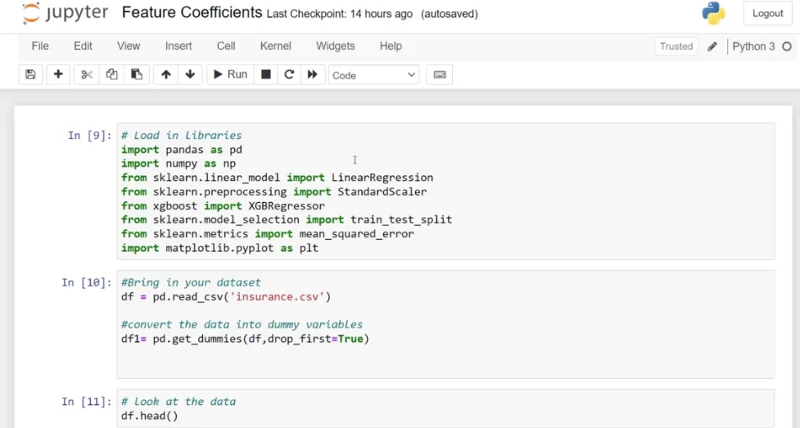The width and height of the screenshot is (800, 428).
Task: Cut the selected cells
Action: pyautogui.click(x=87, y=74)
